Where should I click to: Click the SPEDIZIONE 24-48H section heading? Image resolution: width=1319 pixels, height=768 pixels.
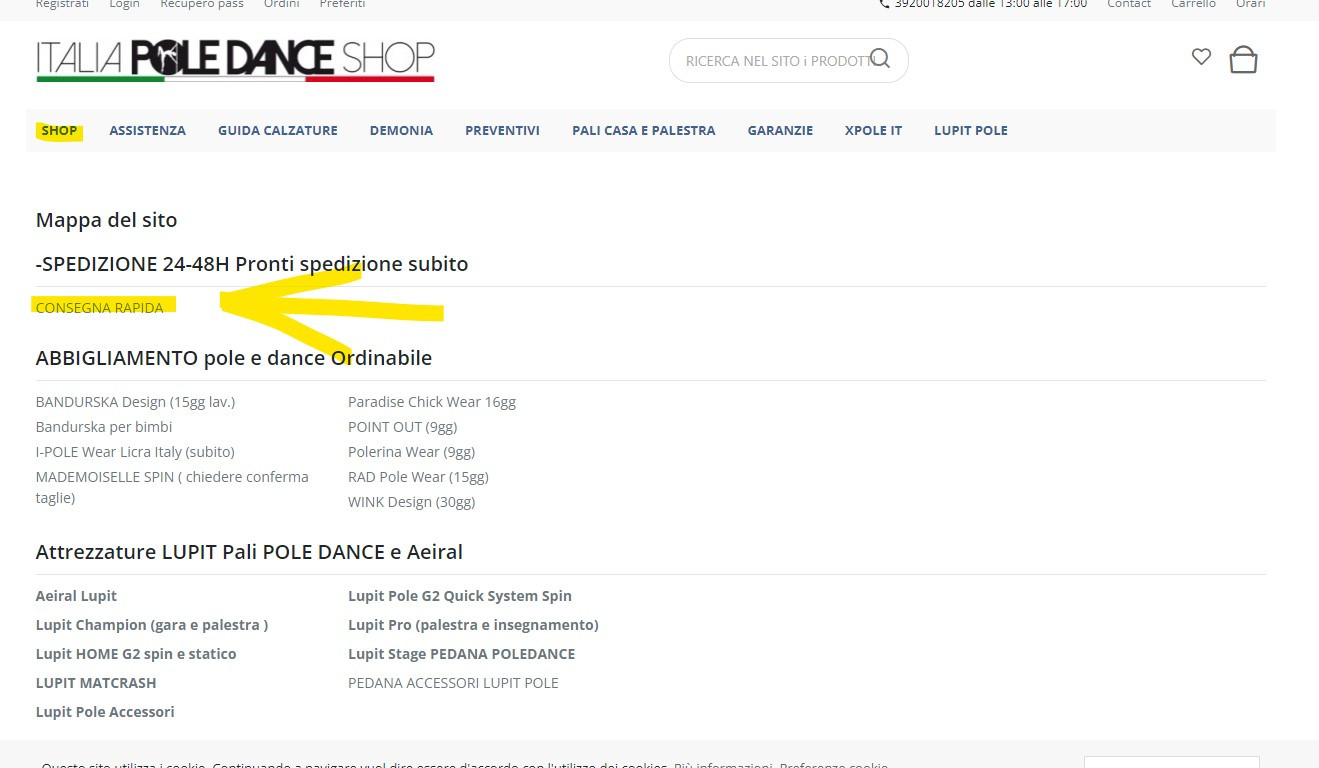(252, 264)
